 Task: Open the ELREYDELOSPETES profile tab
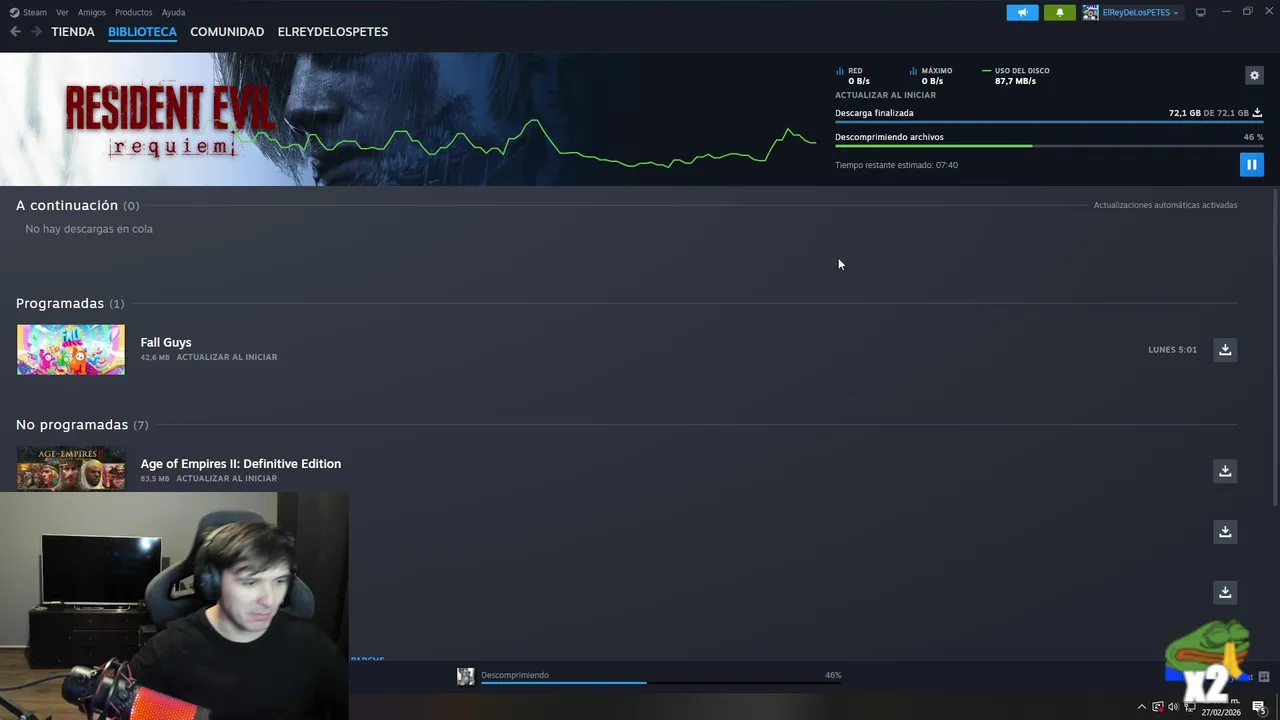click(333, 32)
